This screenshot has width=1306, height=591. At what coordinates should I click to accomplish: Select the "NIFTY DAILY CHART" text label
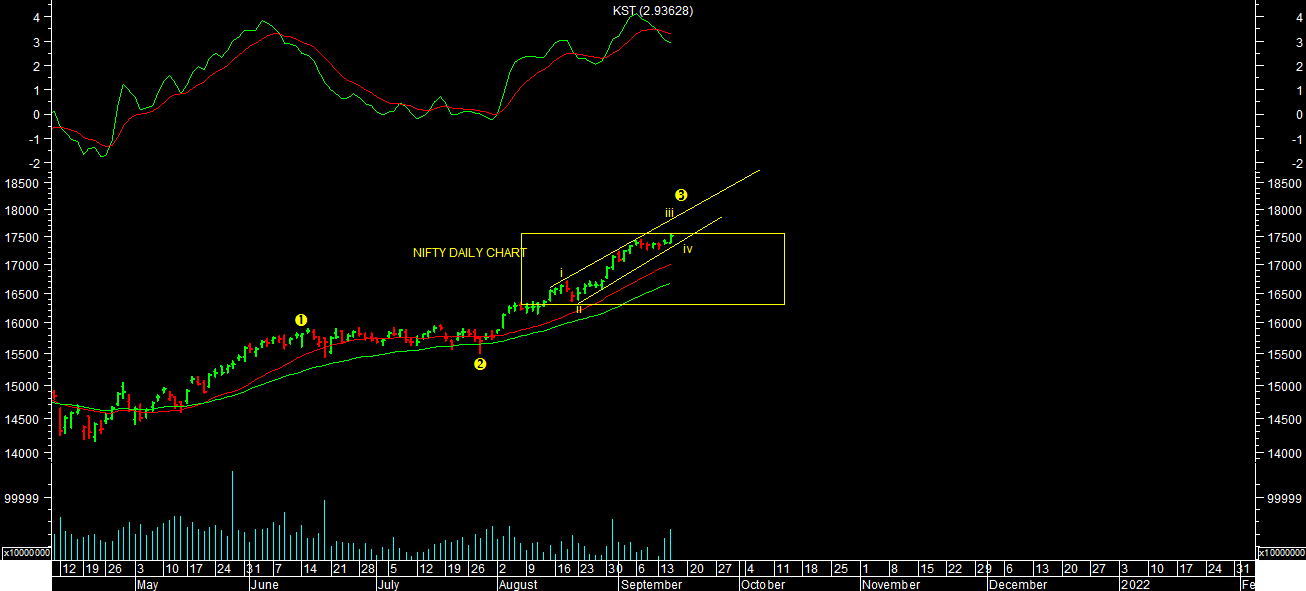pyautogui.click(x=469, y=254)
